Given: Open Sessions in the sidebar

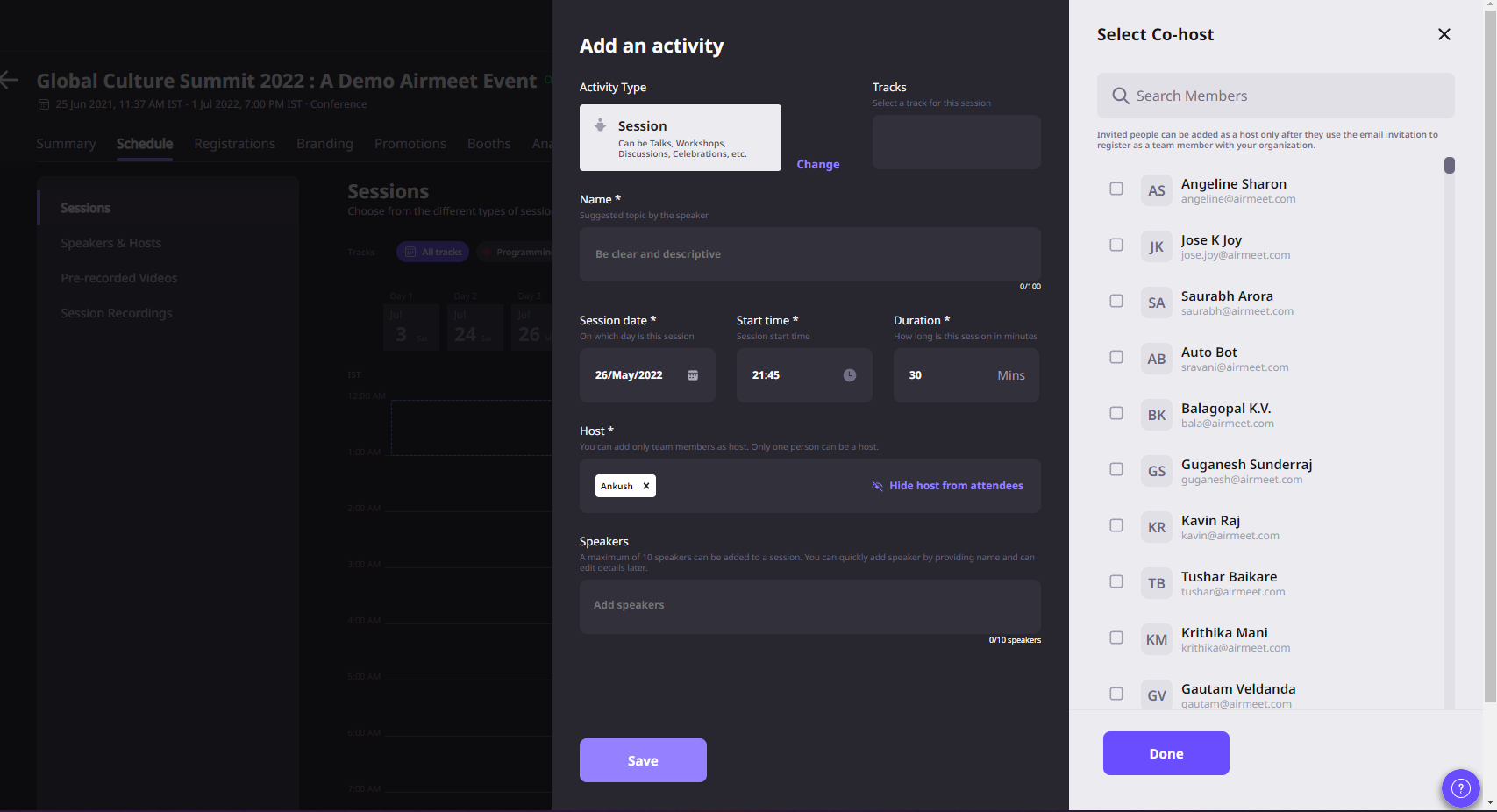Looking at the screenshot, I should pyautogui.click(x=85, y=208).
